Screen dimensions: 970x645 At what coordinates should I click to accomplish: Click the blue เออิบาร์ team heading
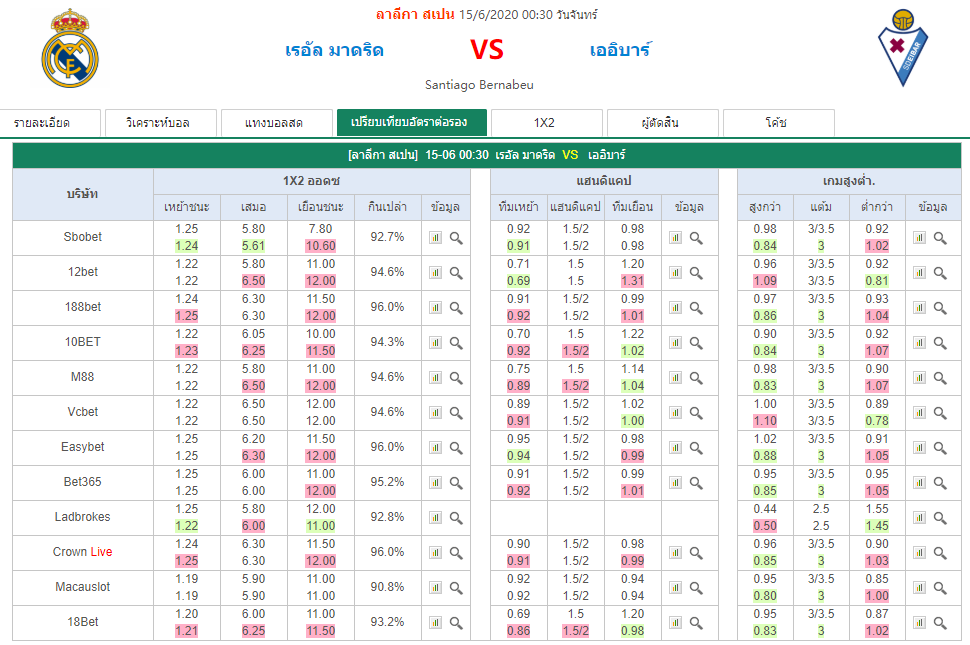[x=620, y=50]
